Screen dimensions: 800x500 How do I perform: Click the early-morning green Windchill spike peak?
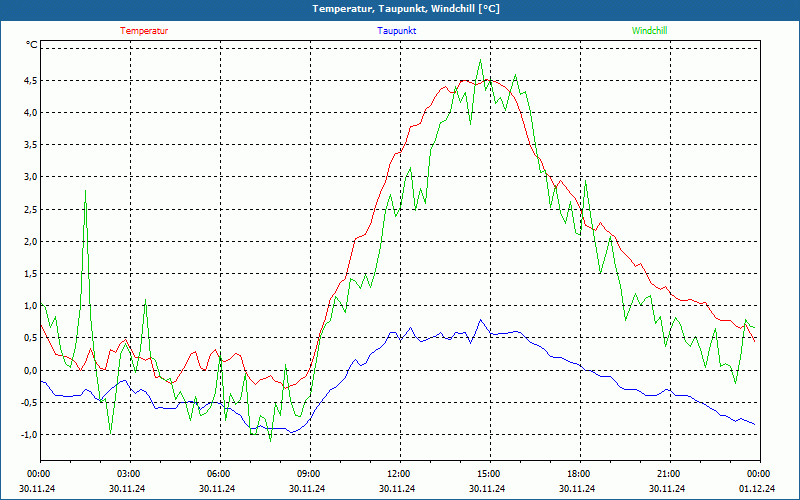coord(85,191)
